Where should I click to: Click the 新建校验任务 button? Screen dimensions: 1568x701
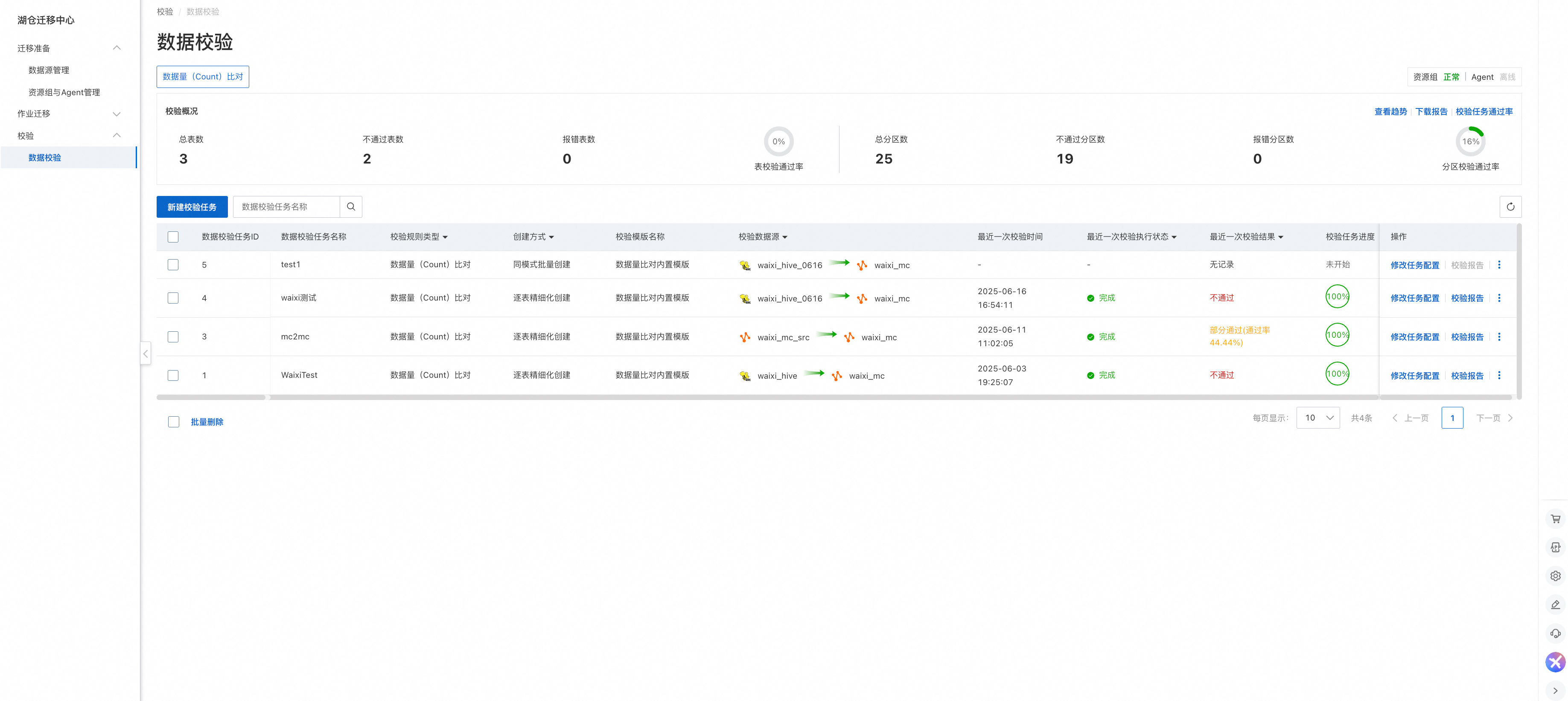[192, 207]
